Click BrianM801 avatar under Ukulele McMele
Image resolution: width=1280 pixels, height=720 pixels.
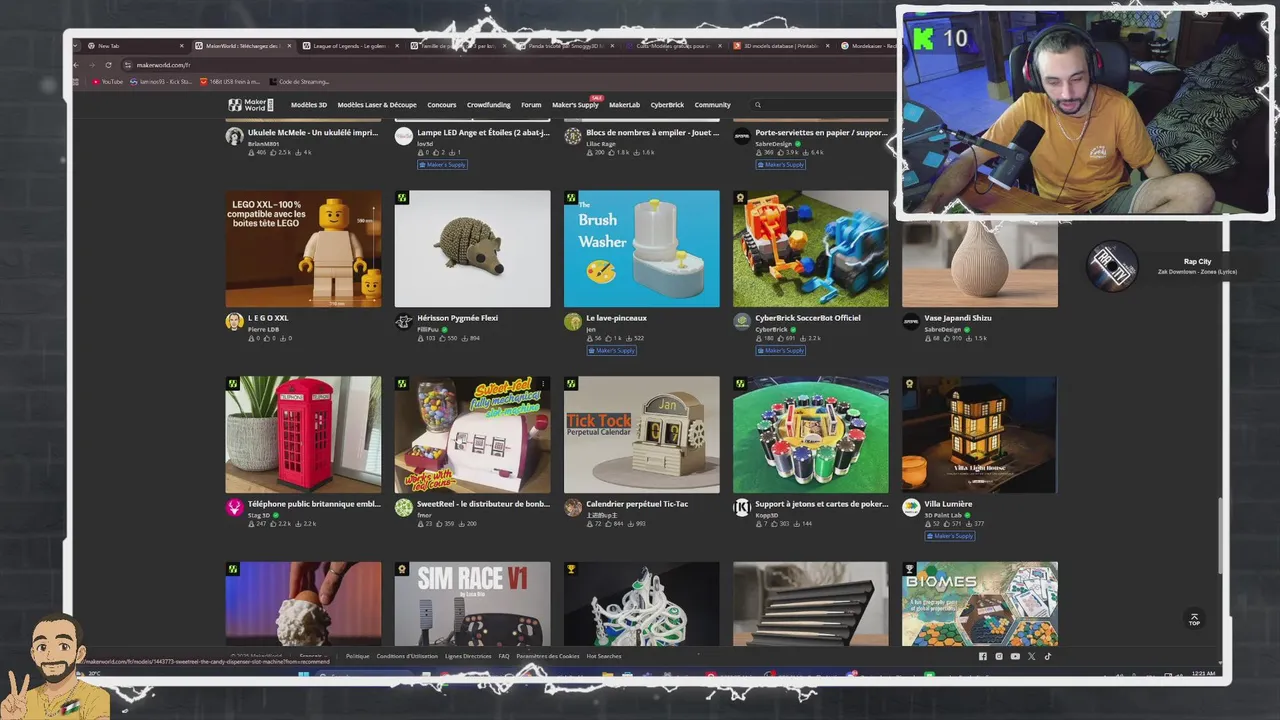tap(234, 136)
